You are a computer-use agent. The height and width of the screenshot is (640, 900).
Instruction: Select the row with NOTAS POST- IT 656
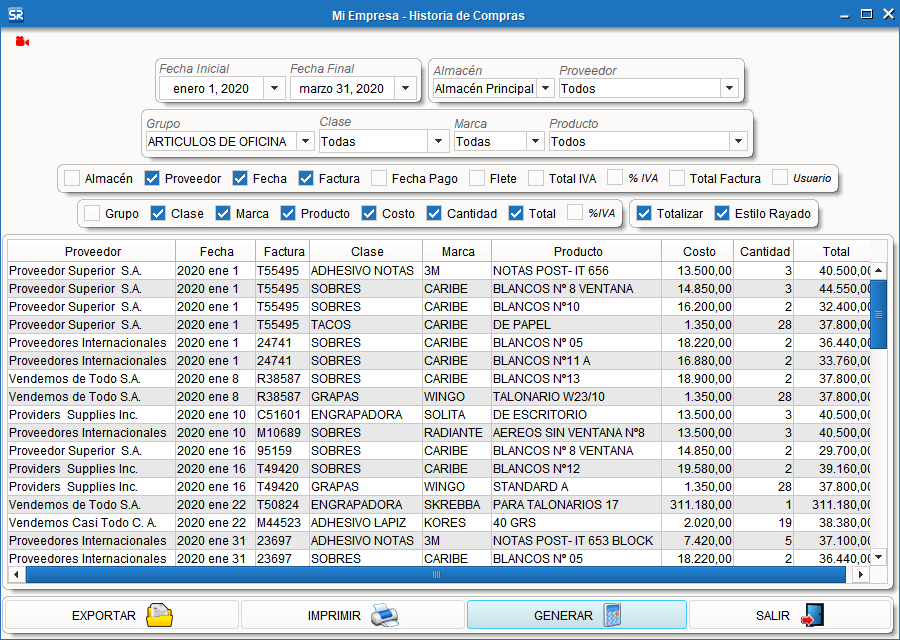coord(439,270)
